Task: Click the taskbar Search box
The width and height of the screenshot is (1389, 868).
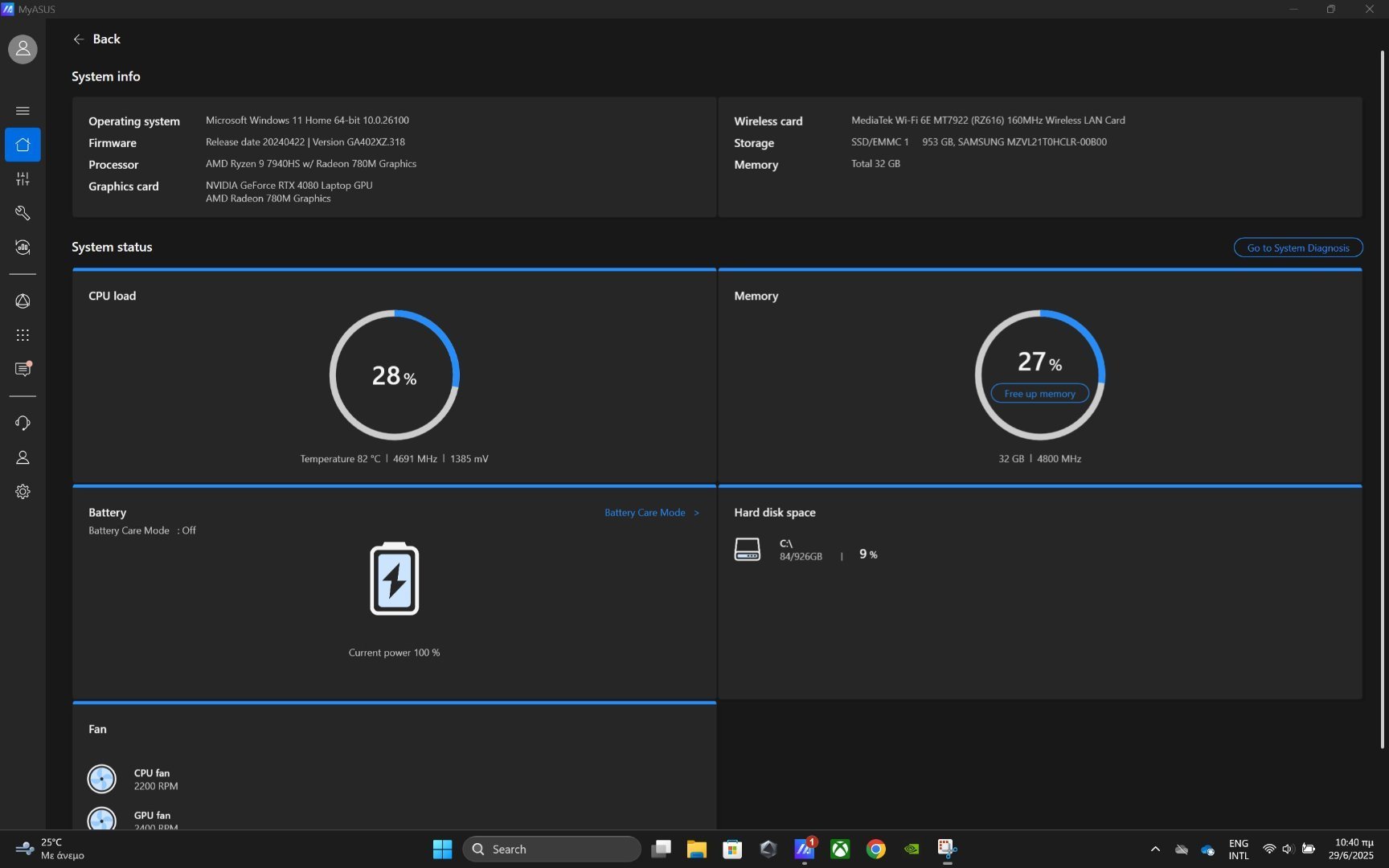Action: (551, 849)
